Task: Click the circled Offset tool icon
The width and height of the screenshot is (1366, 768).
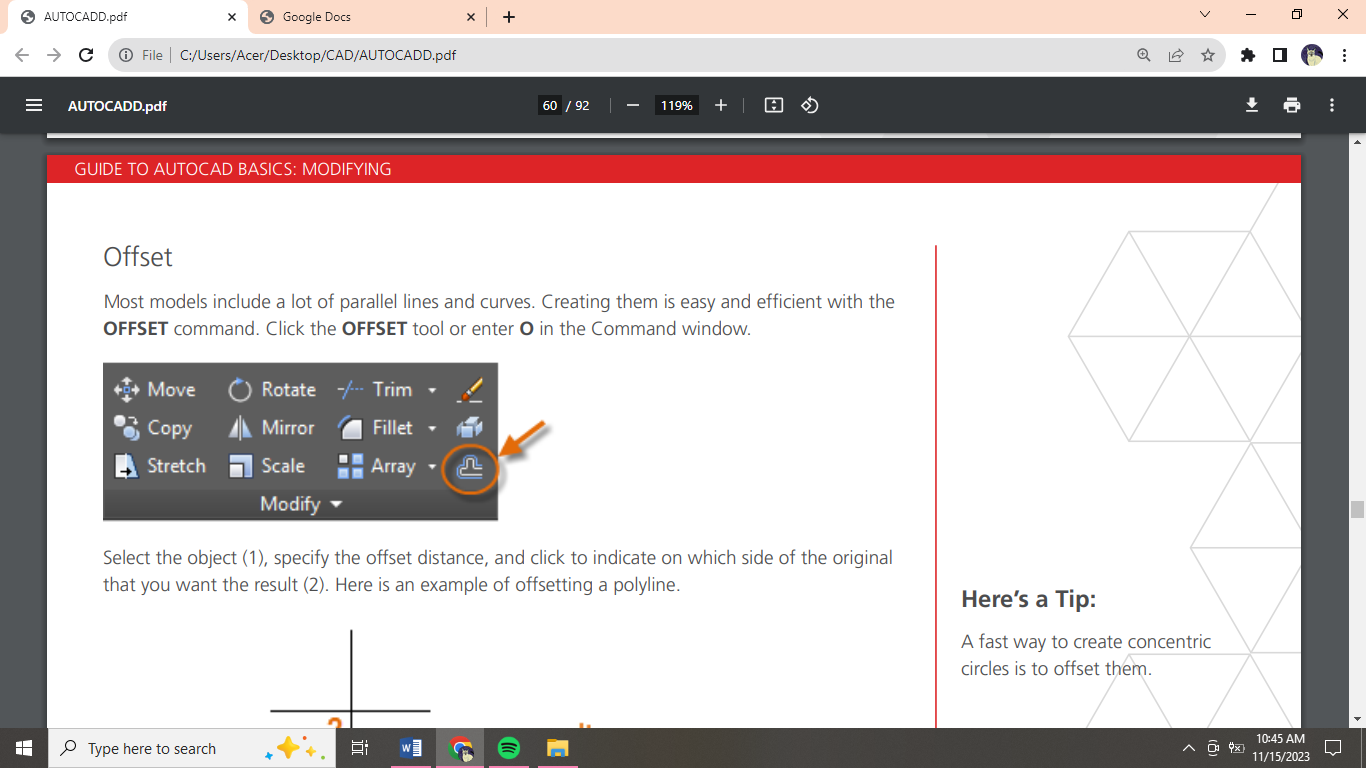Action: click(x=470, y=468)
